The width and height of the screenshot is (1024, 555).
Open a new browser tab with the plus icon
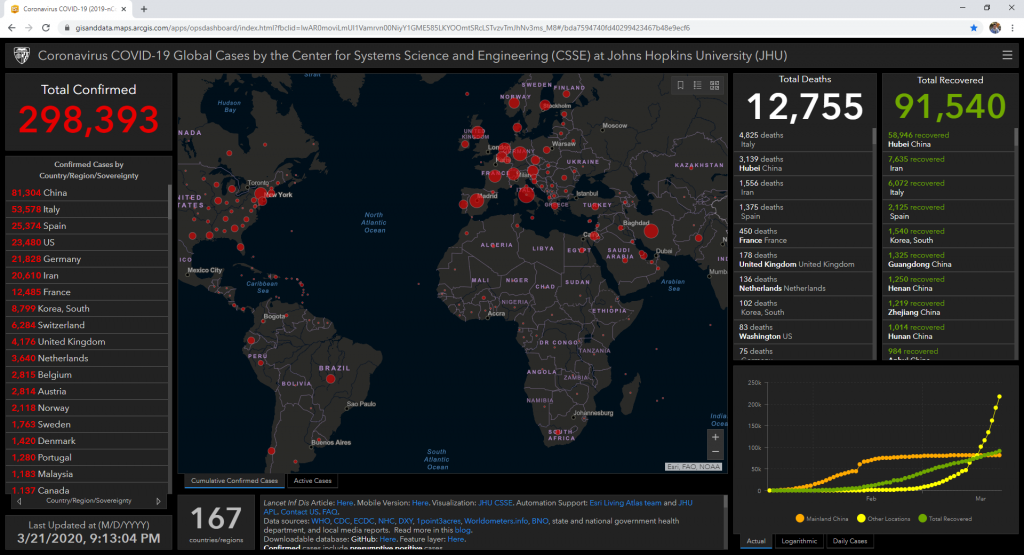coord(144,9)
